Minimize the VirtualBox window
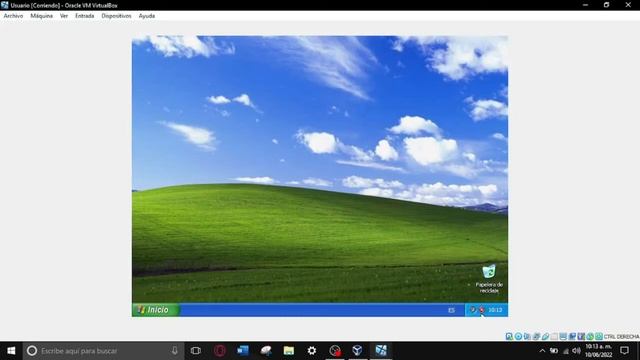The image size is (640, 360). pyautogui.click(x=585, y=5)
